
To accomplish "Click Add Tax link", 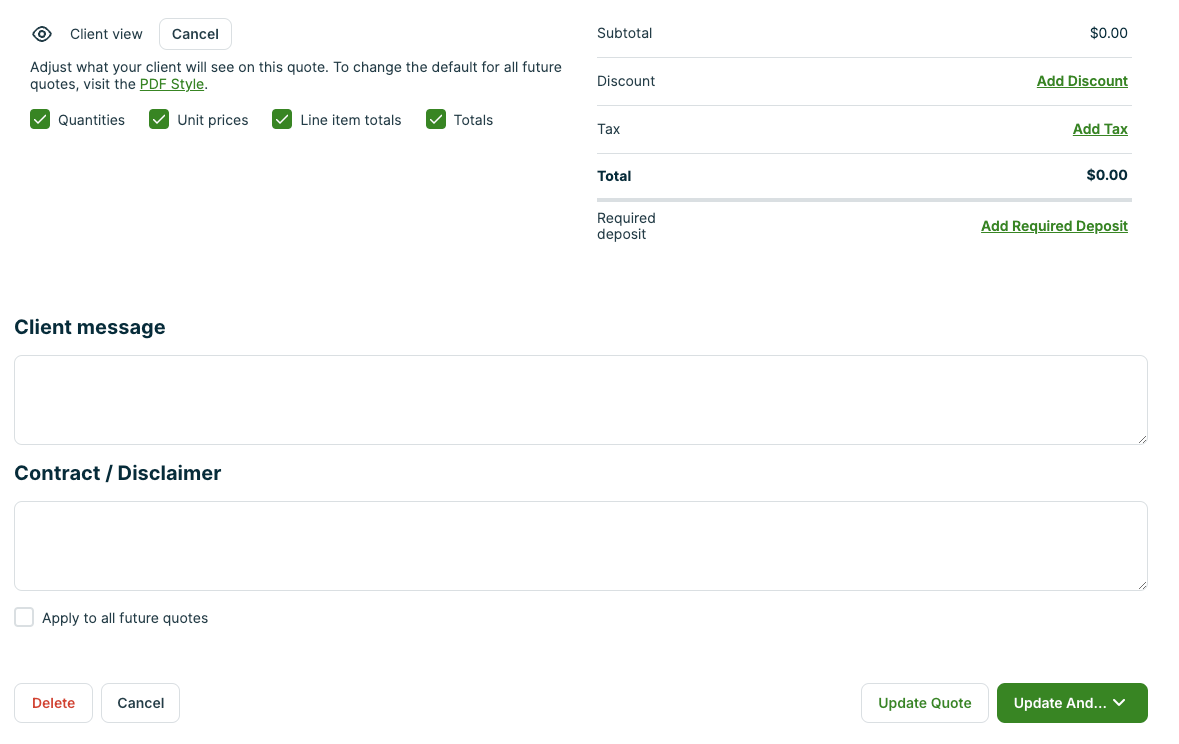I will coord(1100,129).
